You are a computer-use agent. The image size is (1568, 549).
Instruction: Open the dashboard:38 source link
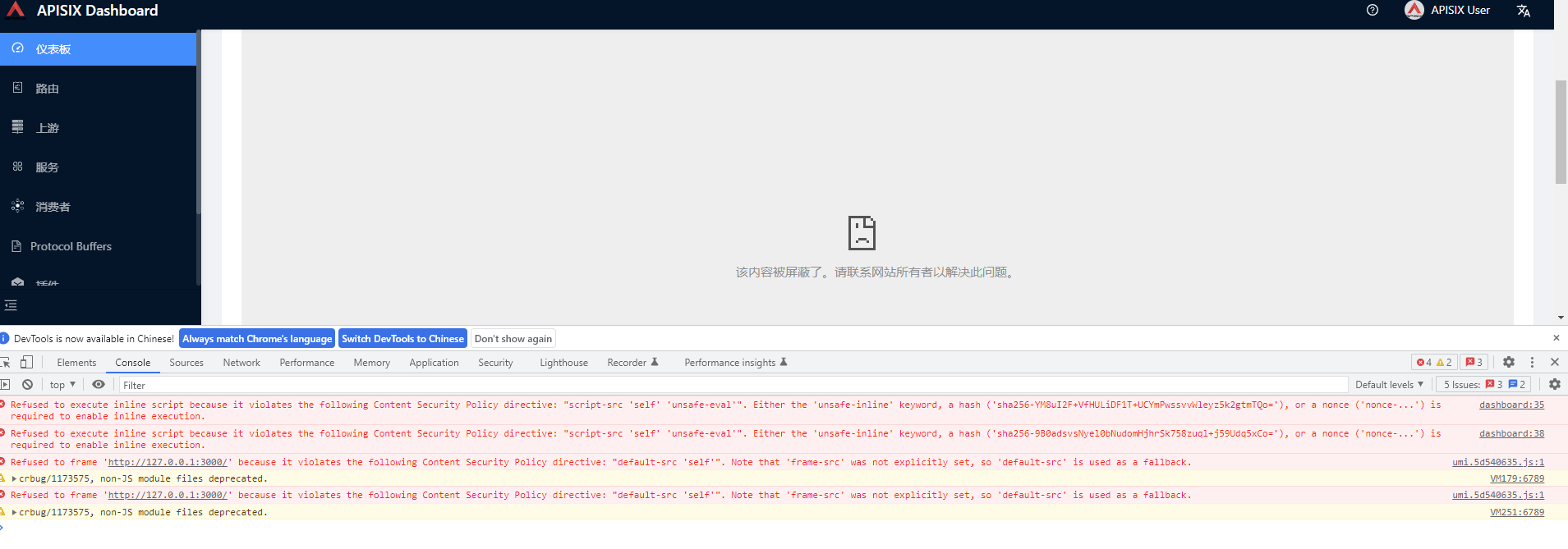pyautogui.click(x=1511, y=433)
